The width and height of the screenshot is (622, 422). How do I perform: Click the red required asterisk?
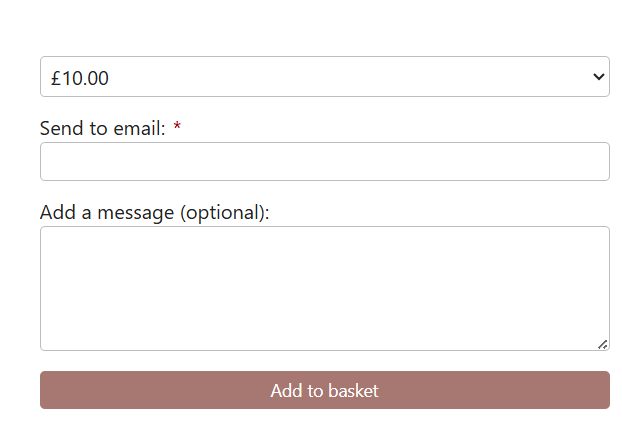click(x=177, y=128)
